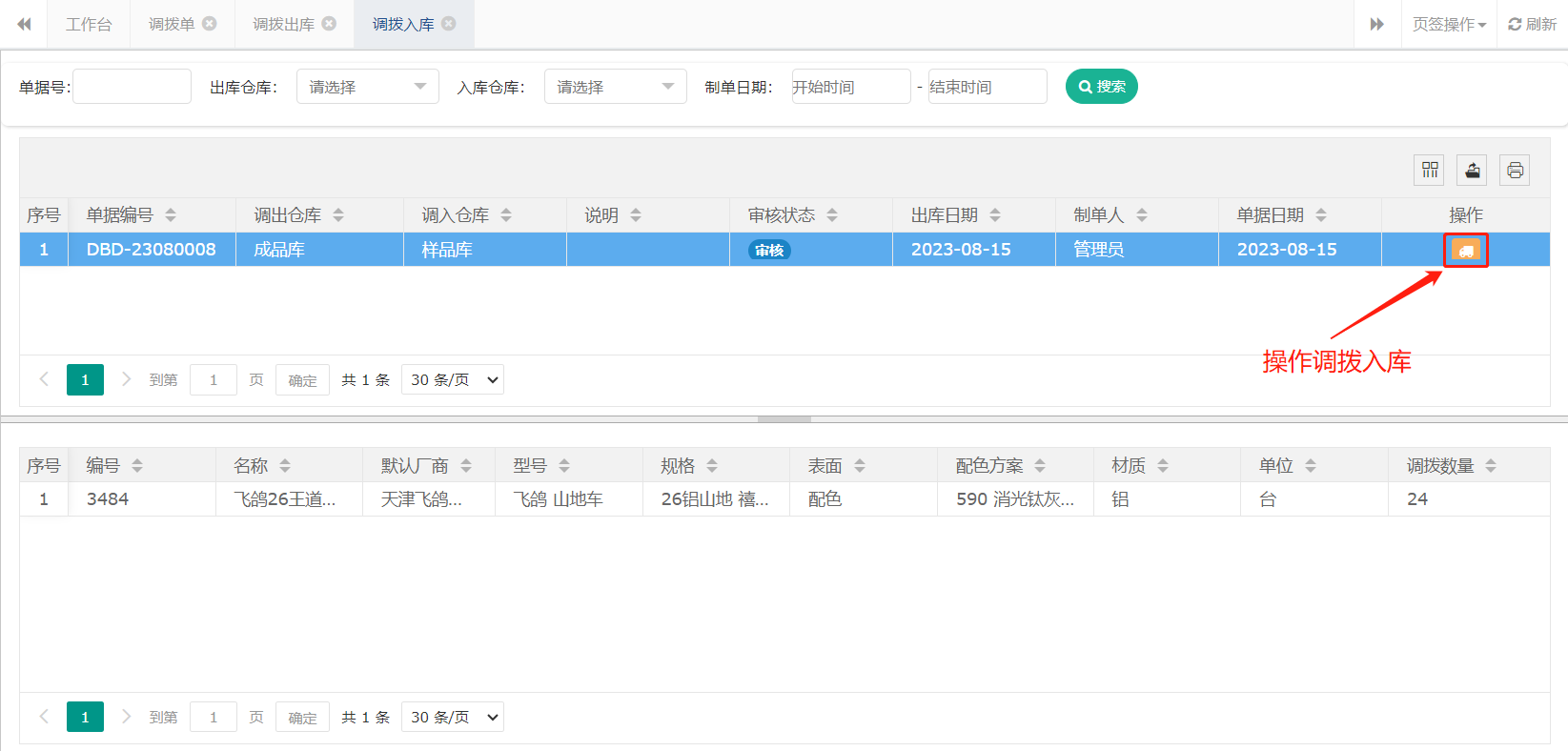Click the export table icon
Viewport: 1568px width, 751px height.
point(1472,171)
